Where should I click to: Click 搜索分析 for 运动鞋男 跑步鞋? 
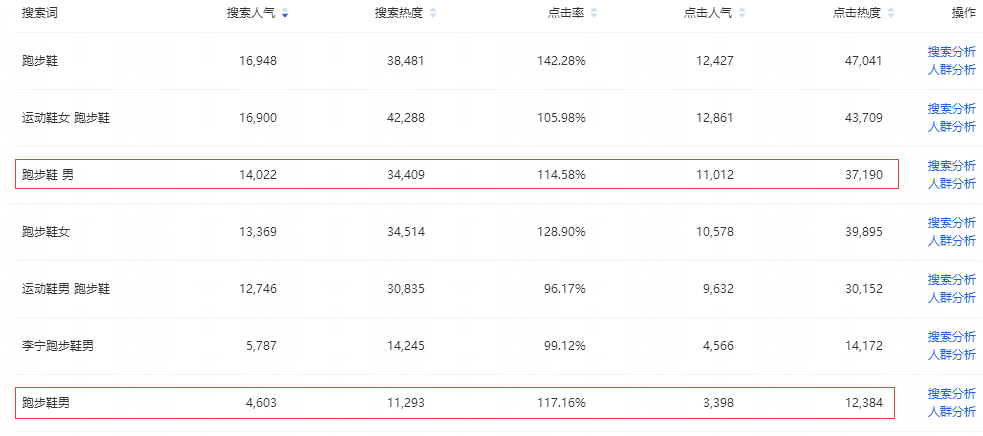951,280
